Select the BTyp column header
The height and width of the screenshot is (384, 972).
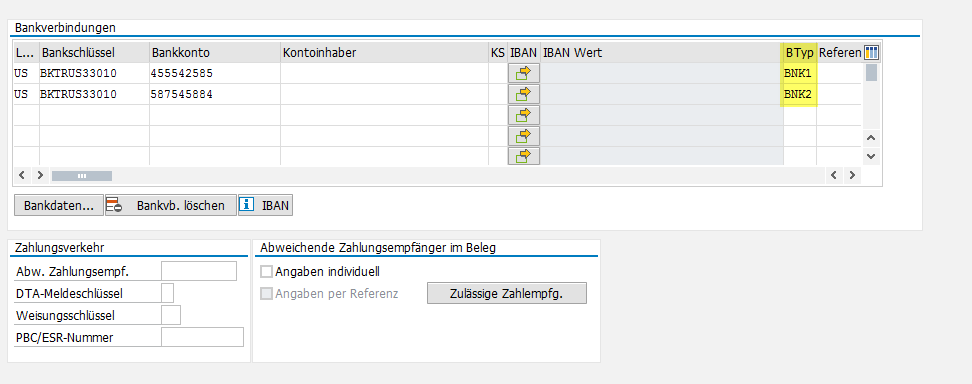[800, 53]
